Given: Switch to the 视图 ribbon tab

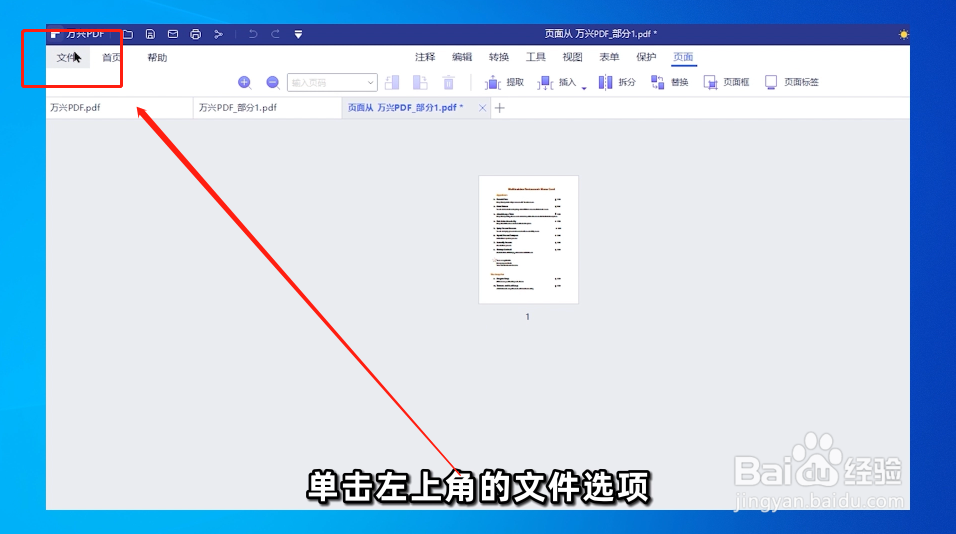Looking at the screenshot, I should click(572, 57).
